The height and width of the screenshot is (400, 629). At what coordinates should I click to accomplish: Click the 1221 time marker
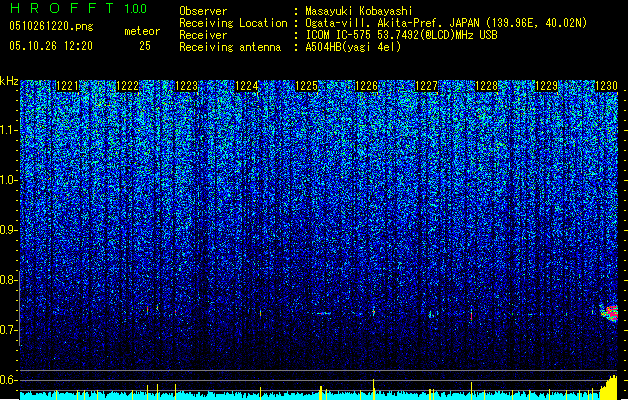pyautogui.click(x=67, y=86)
